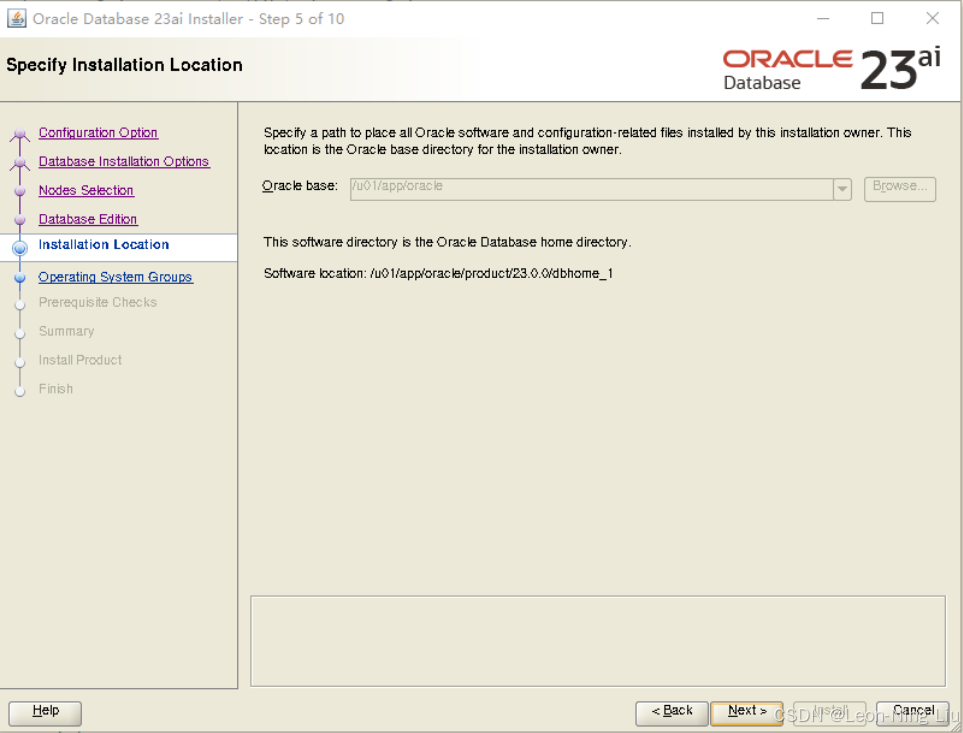Click the Summary step bullet

point(20,333)
